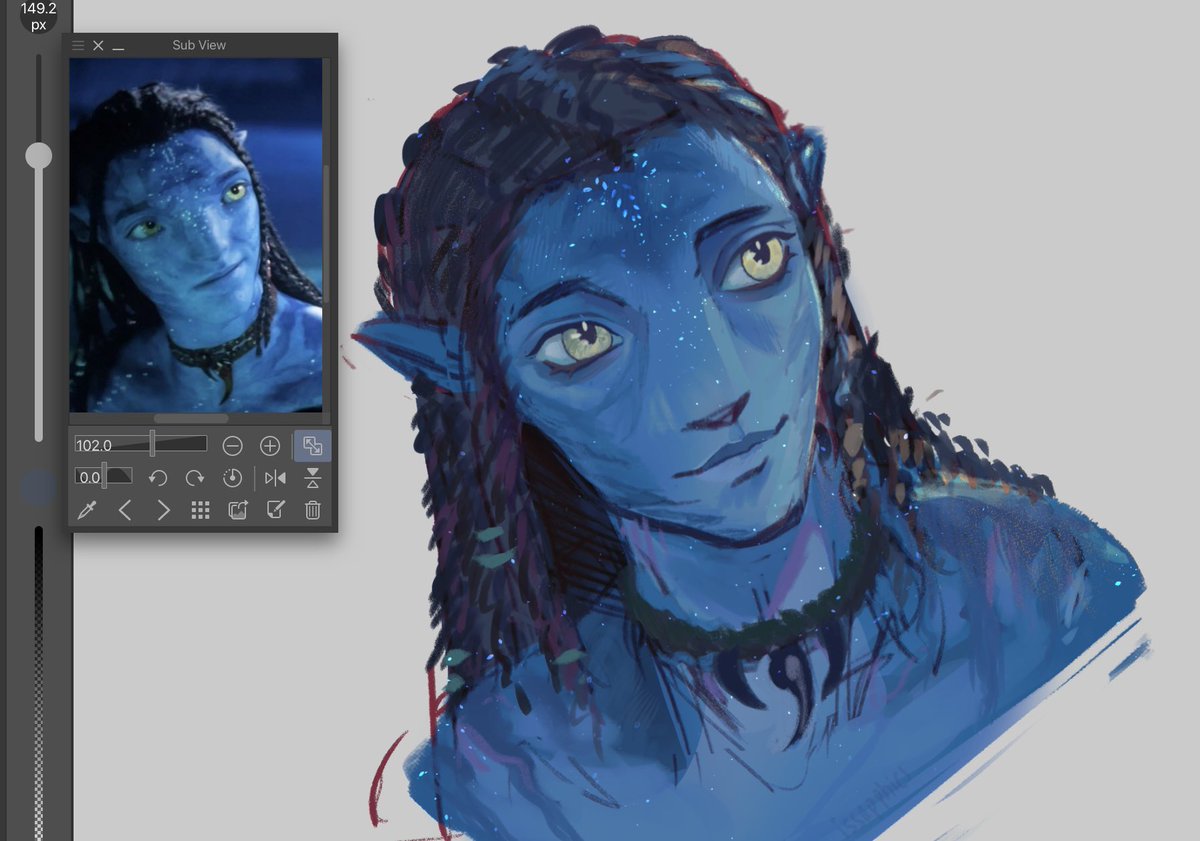Click the Sub View vertical scrollbar
This screenshot has width=1200, height=841.
point(326,235)
